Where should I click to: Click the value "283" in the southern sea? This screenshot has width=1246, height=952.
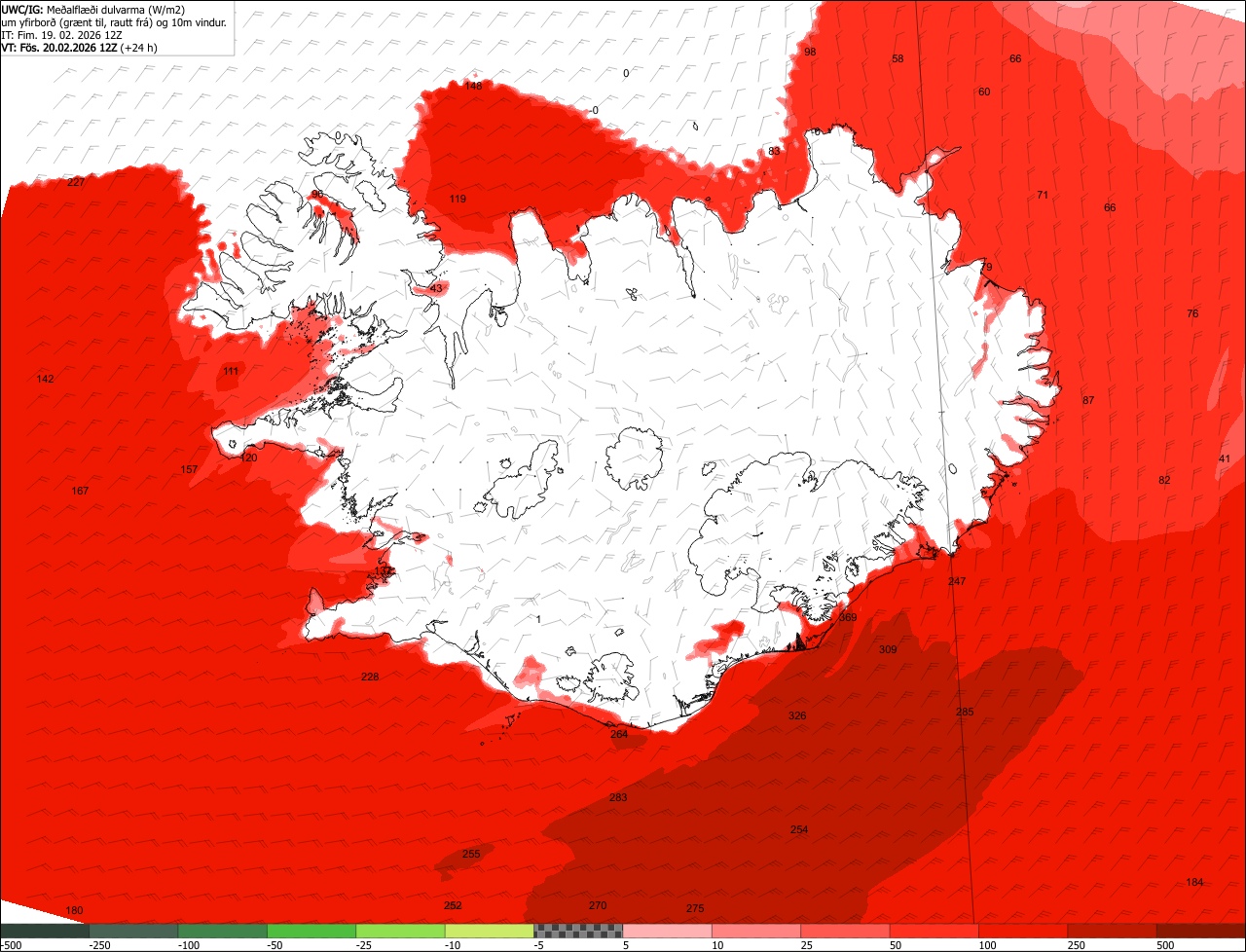point(618,797)
